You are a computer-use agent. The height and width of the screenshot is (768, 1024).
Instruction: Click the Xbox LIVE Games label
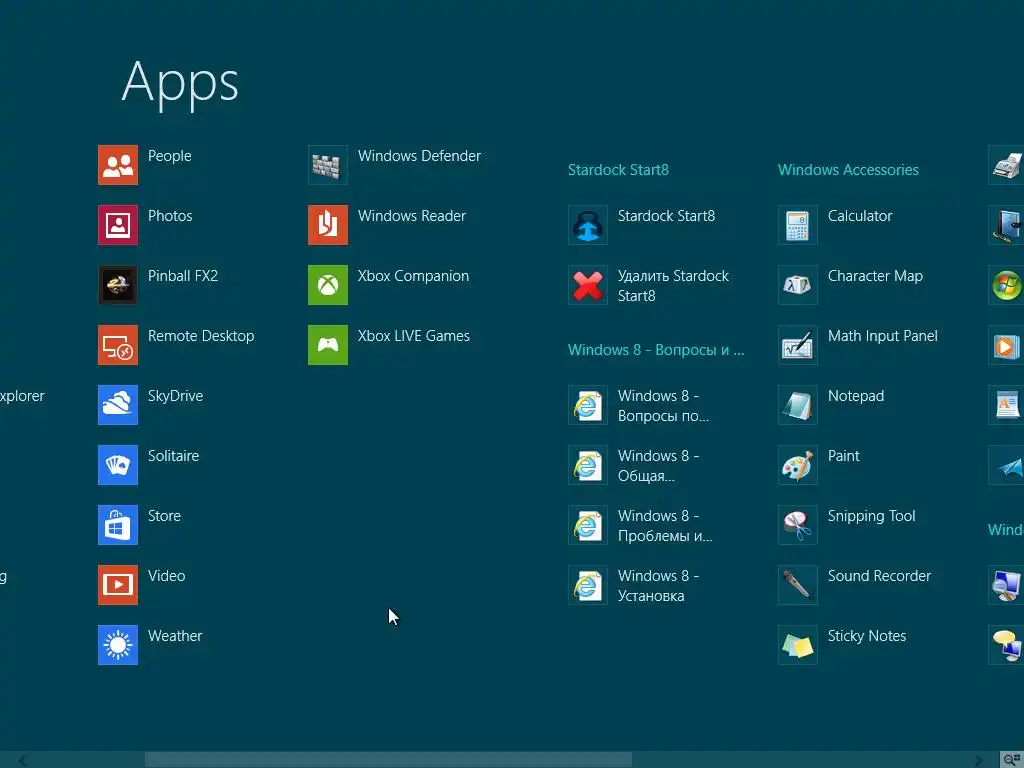(413, 336)
